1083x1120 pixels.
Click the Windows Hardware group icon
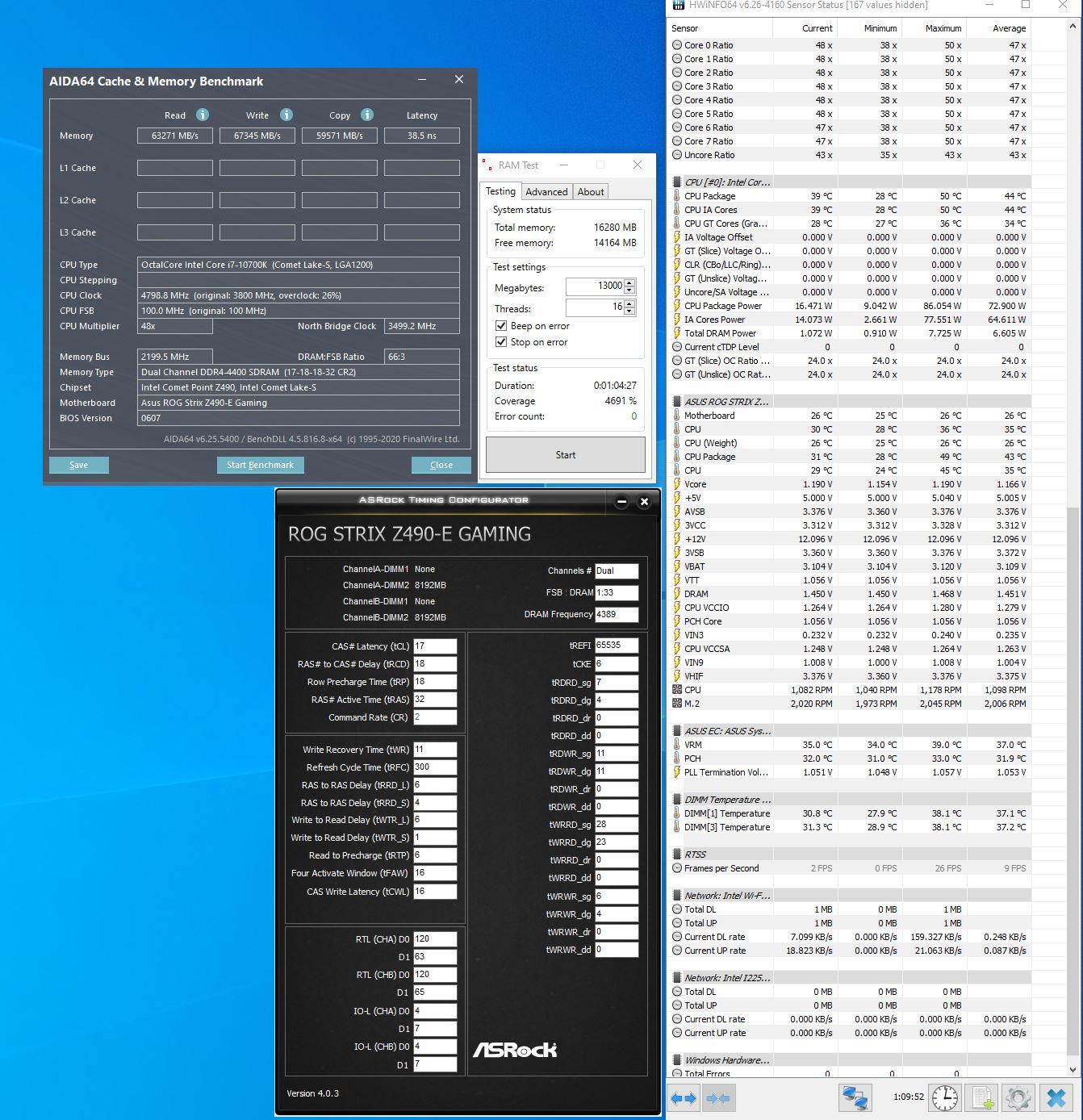click(677, 1060)
